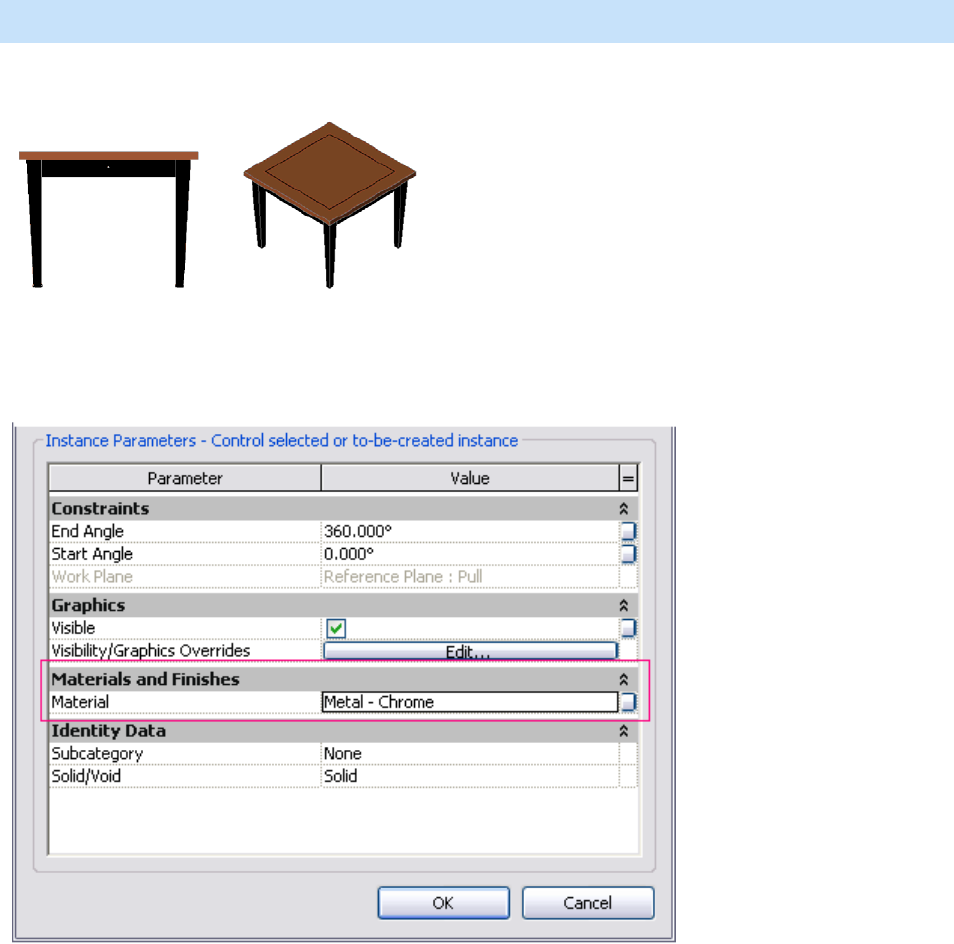Click the Parameter column header
Viewport: 954px width, 944px height.
(x=185, y=478)
